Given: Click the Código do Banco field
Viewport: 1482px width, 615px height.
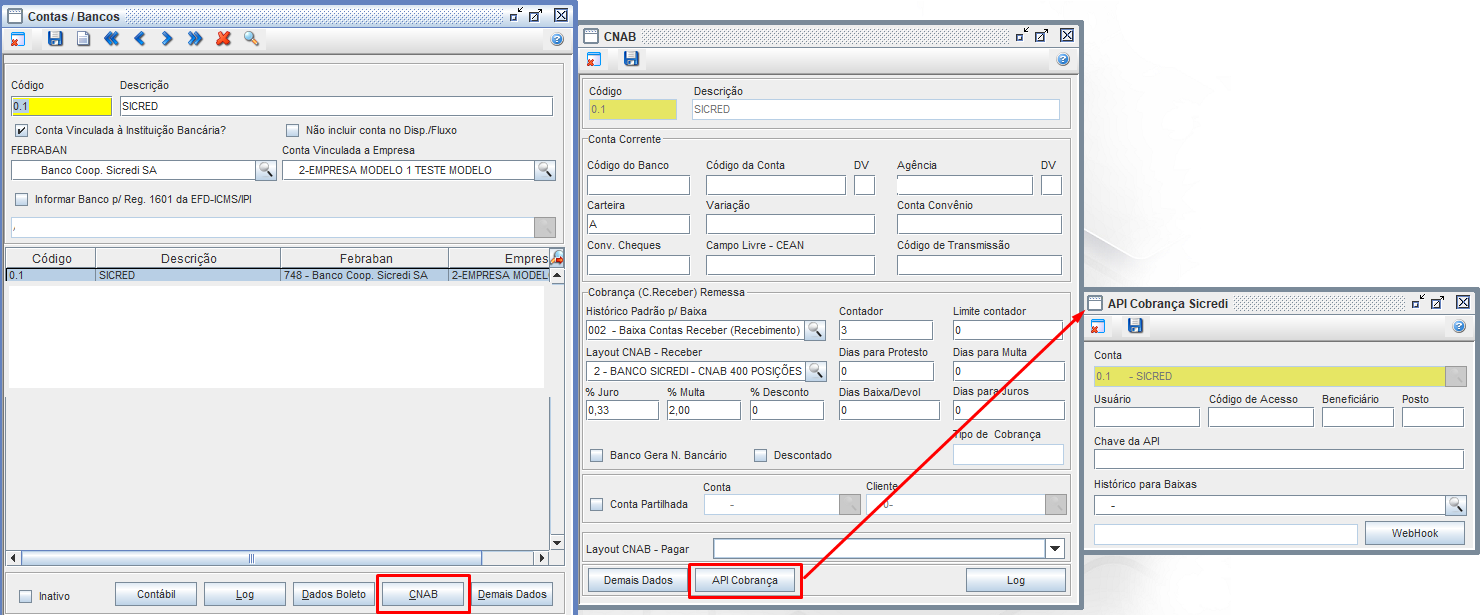Looking at the screenshot, I should click(x=638, y=185).
